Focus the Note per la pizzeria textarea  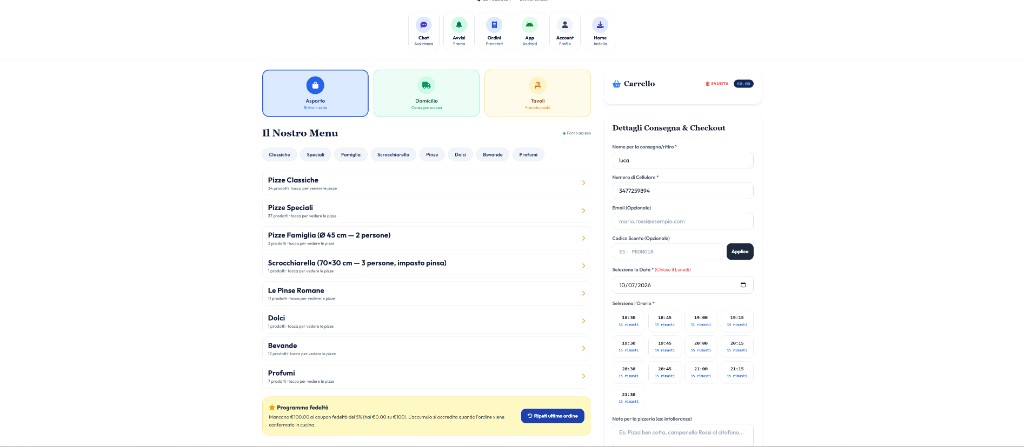tap(683, 435)
